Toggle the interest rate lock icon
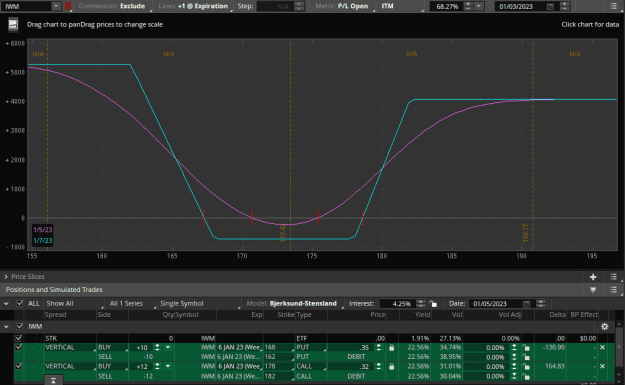Image resolution: width=625 pixels, height=385 pixels. coord(433,304)
